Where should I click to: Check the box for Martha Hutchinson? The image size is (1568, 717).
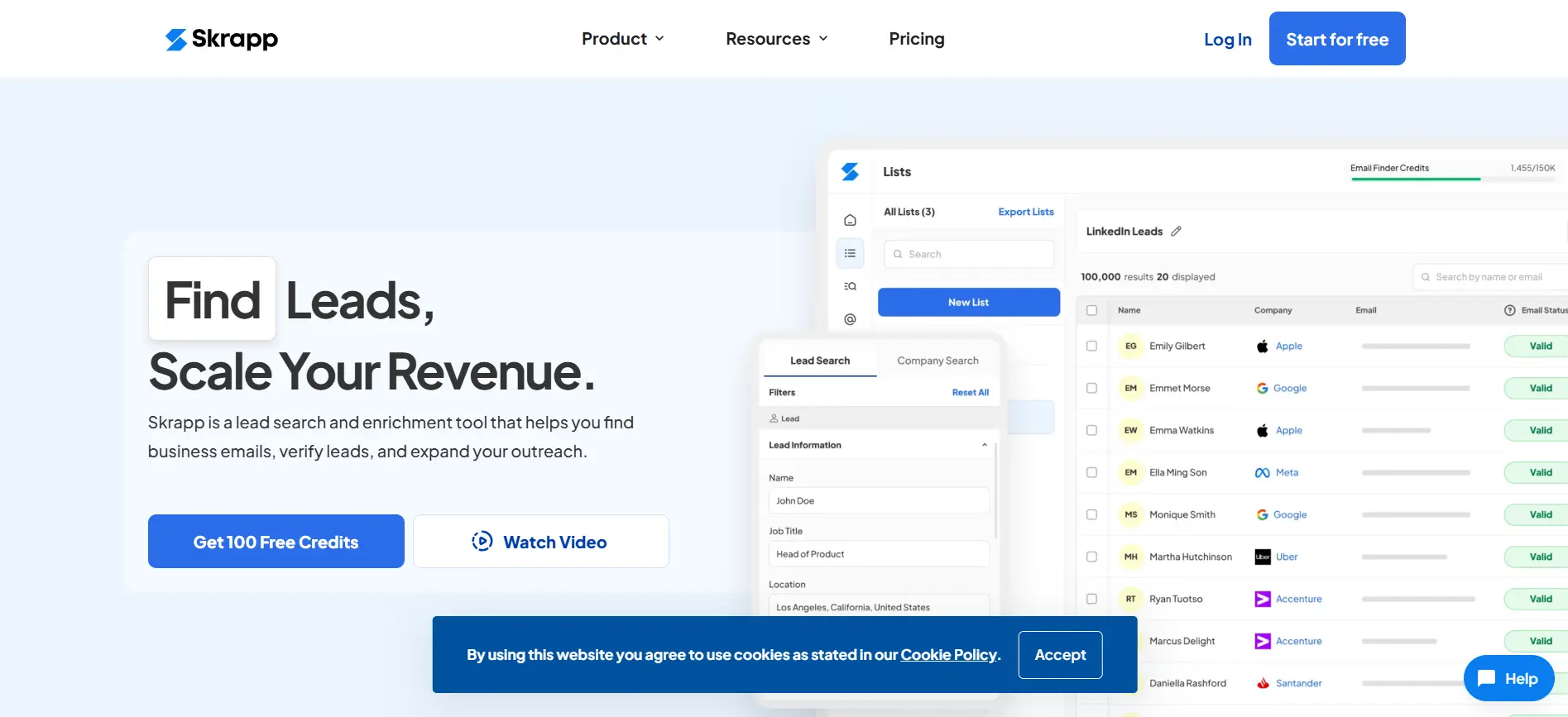tap(1091, 557)
